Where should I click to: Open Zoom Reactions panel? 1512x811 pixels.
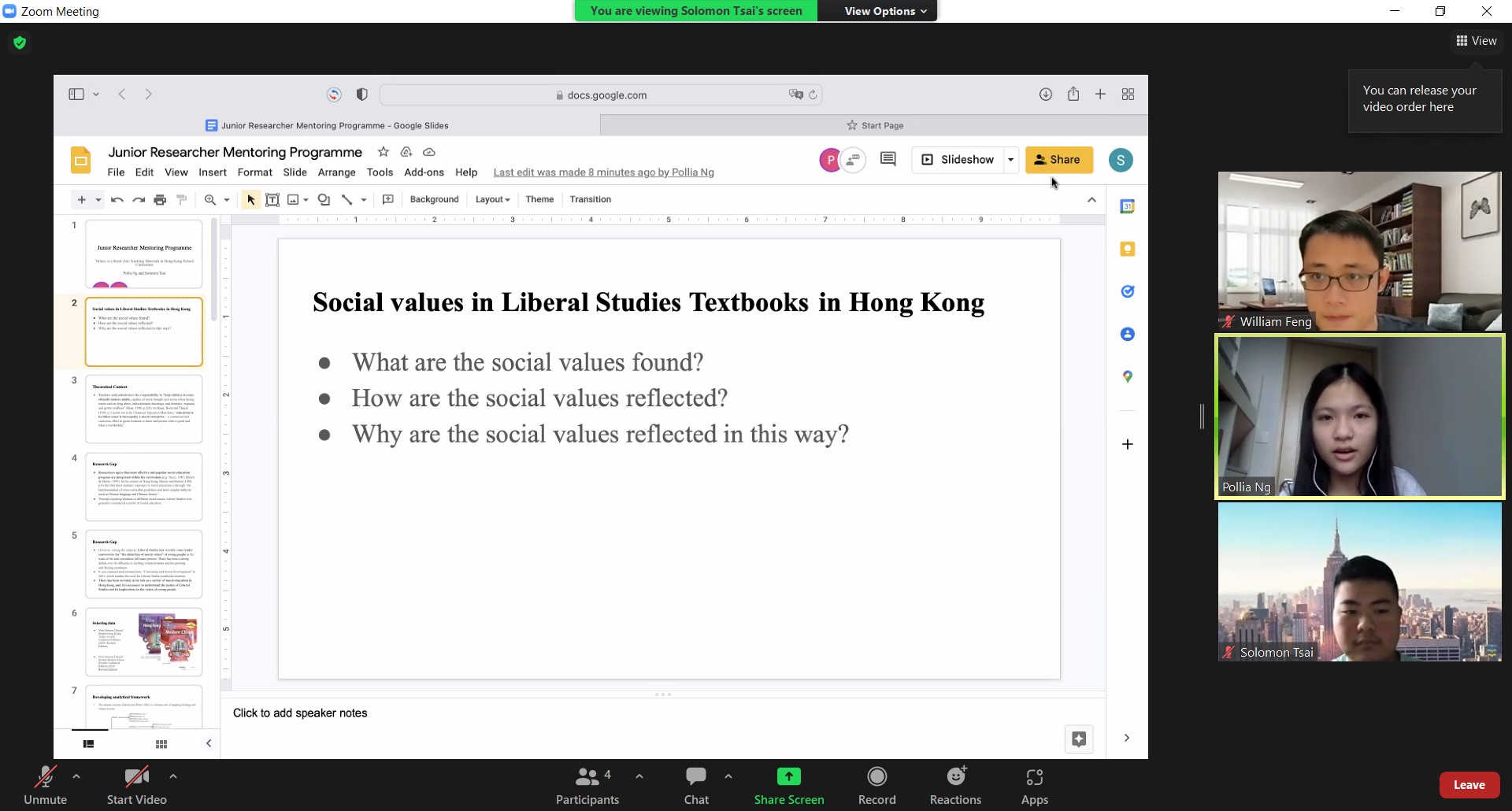point(955,785)
